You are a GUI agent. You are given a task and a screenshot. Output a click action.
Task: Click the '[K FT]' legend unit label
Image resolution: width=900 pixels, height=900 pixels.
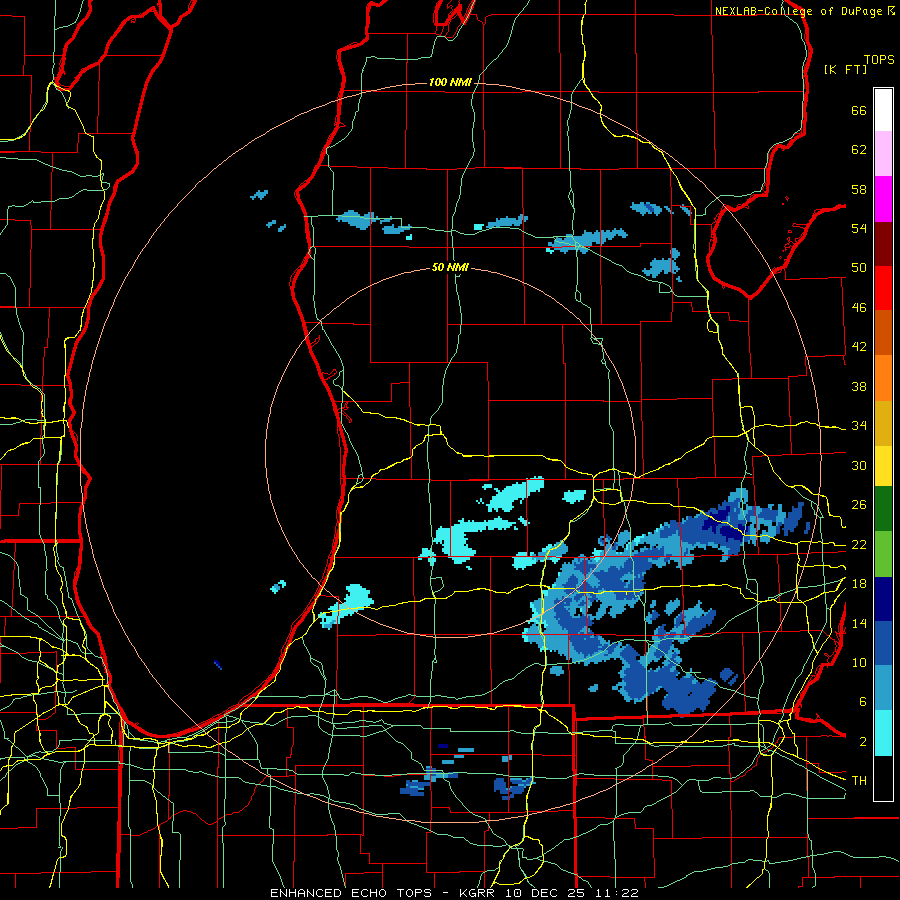(x=845, y=69)
